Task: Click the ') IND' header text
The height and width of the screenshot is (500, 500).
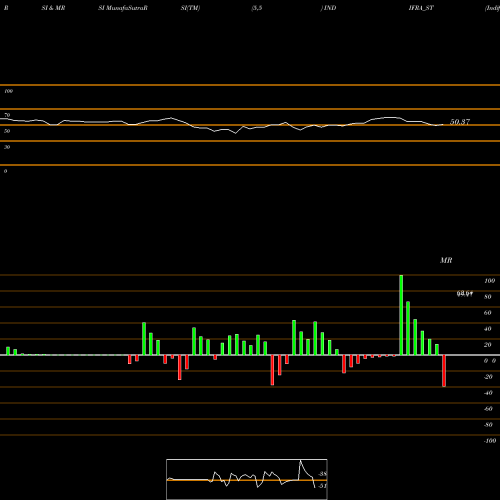Action: [328, 8]
